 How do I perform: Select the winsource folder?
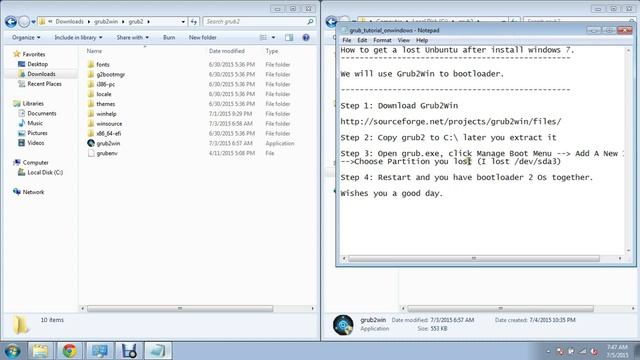[x=109, y=124]
